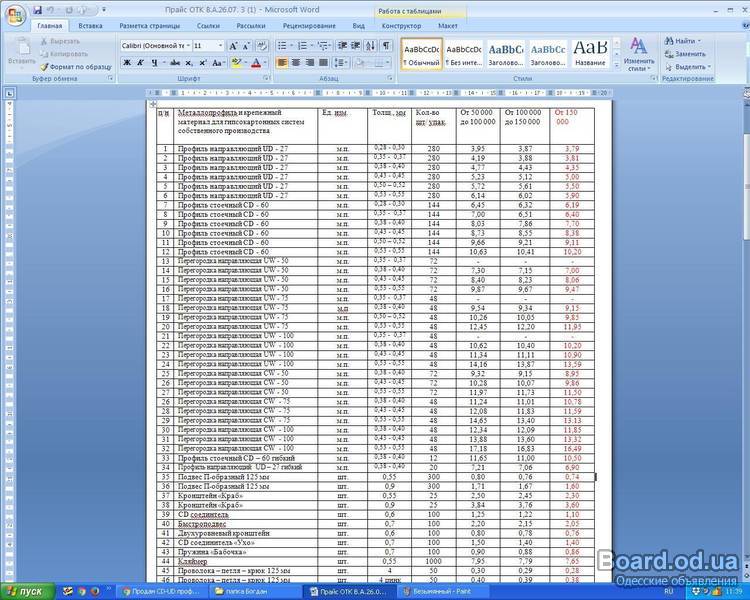Image resolution: width=750 pixels, height=600 pixels.
Task: Start a bulleted list
Action: tap(281, 46)
